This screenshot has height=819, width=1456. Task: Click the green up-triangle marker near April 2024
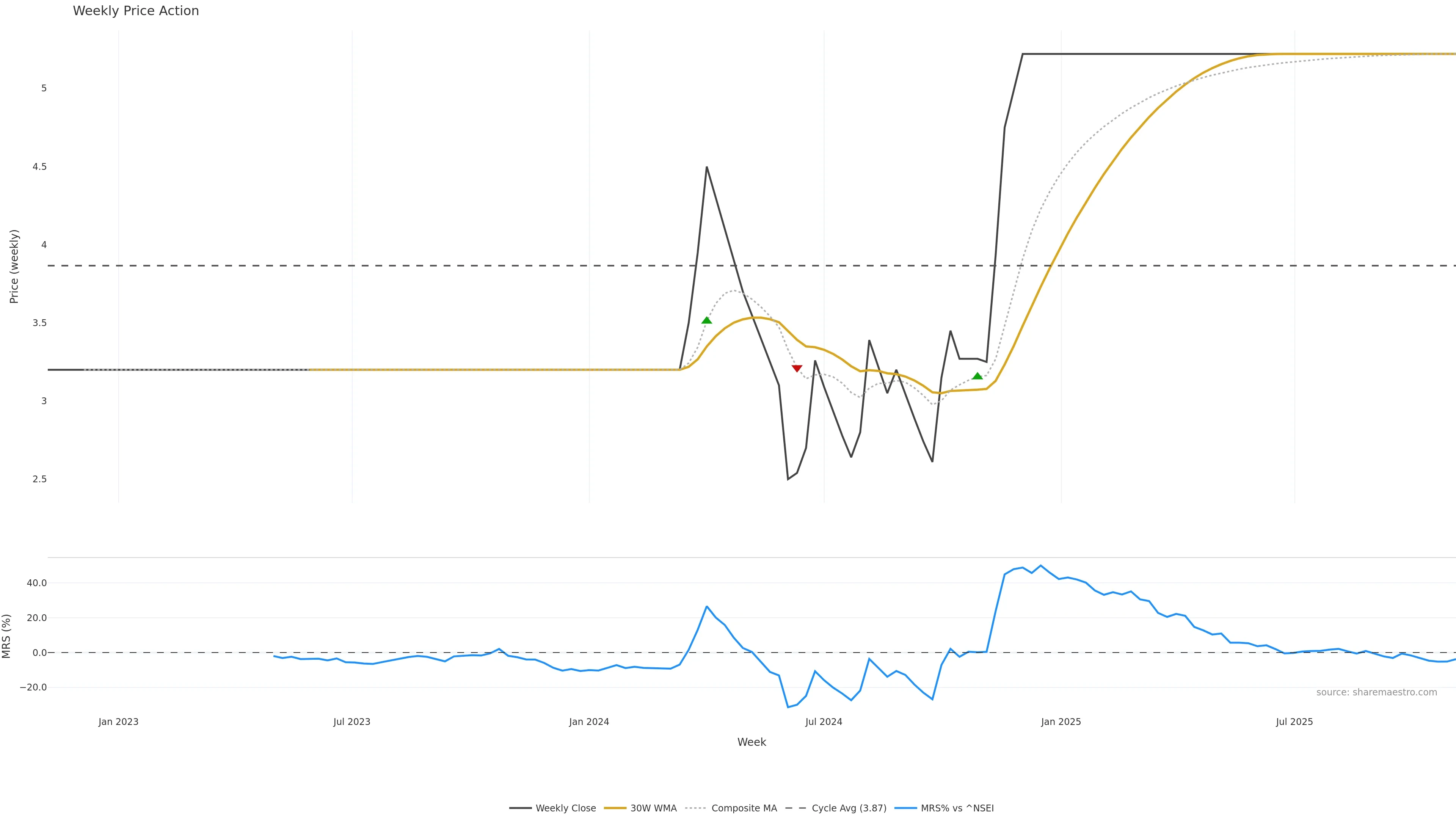pyautogui.click(x=706, y=320)
